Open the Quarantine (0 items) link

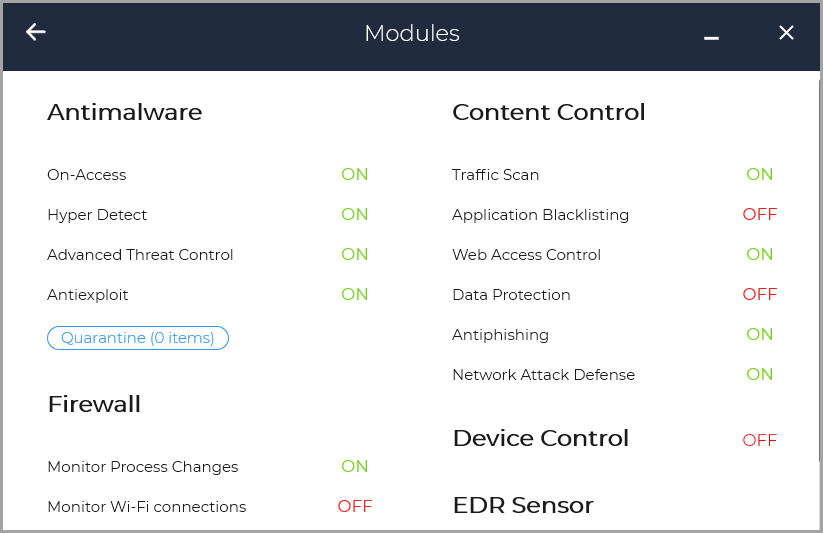[138, 338]
